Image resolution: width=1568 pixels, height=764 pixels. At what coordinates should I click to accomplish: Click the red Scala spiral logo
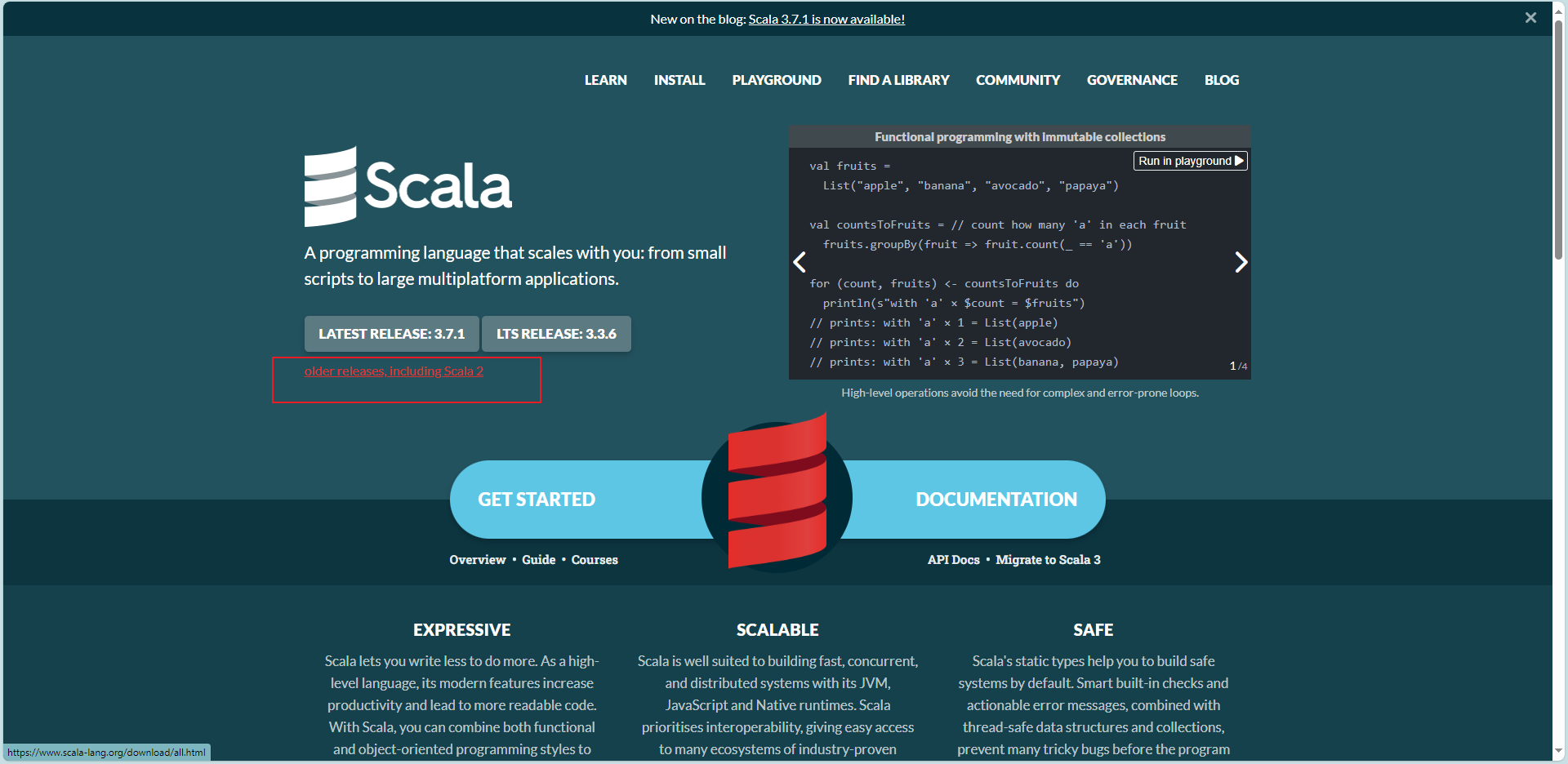click(x=777, y=491)
